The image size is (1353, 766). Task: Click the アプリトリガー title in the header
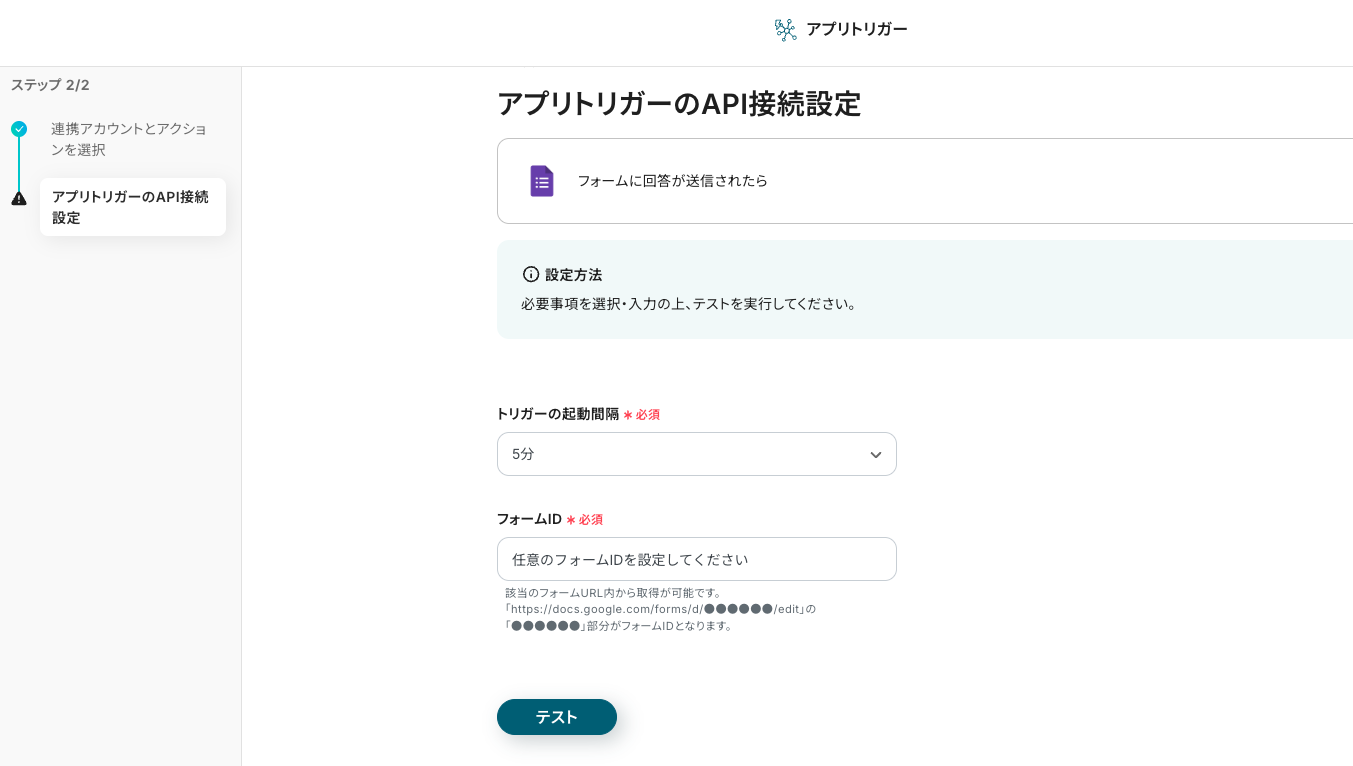856,29
